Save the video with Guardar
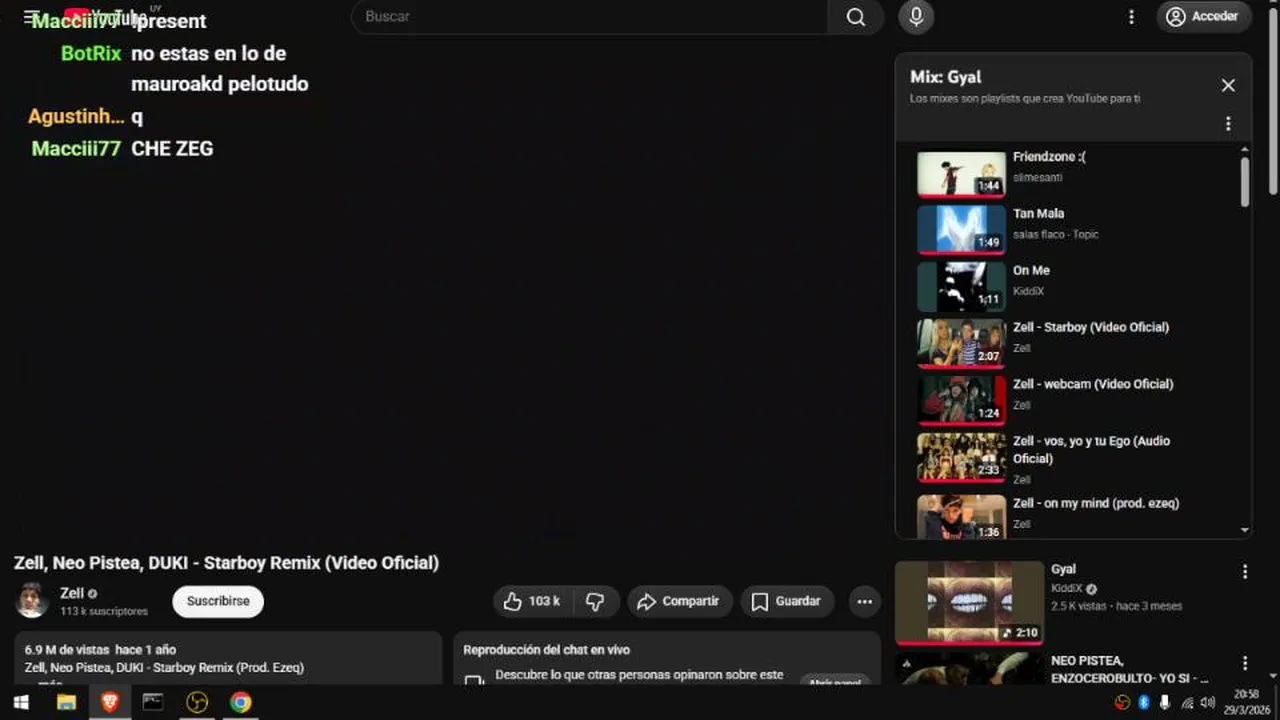 [787, 601]
